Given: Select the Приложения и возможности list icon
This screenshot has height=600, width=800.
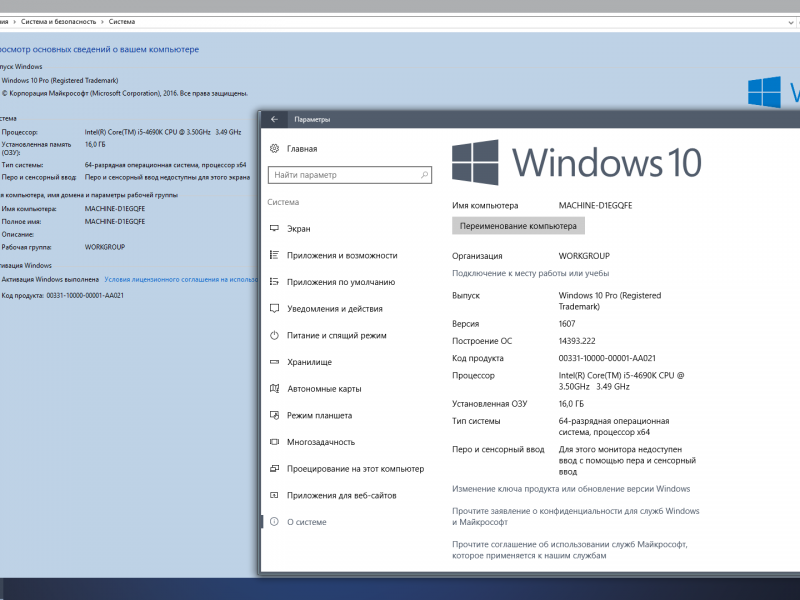Looking at the screenshot, I should pos(274,255).
